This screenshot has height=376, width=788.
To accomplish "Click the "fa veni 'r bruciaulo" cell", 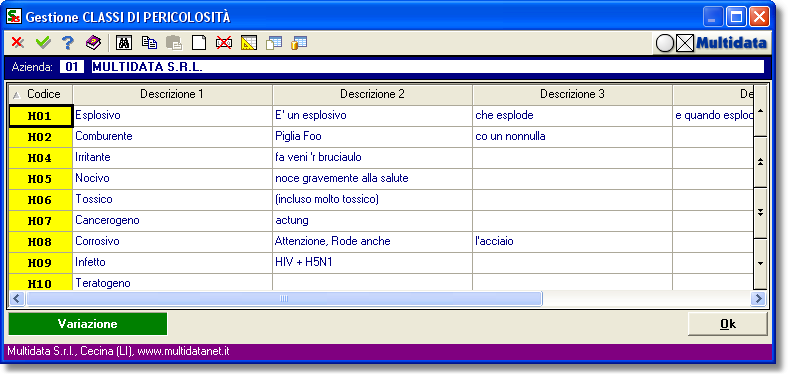I will (x=372, y=158).
